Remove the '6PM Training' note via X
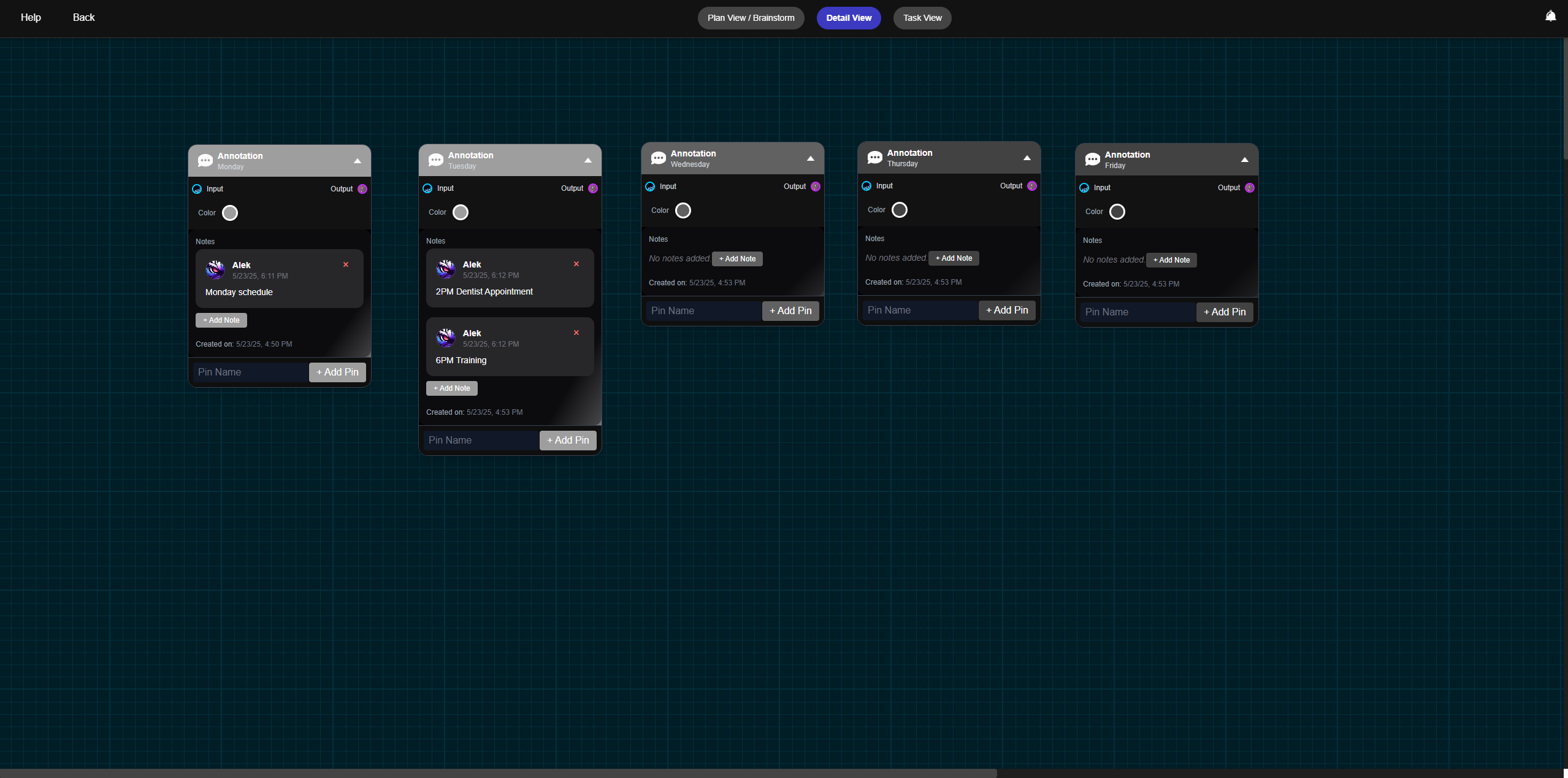The height and width of the screenshot is (778, 1568). 576,333
